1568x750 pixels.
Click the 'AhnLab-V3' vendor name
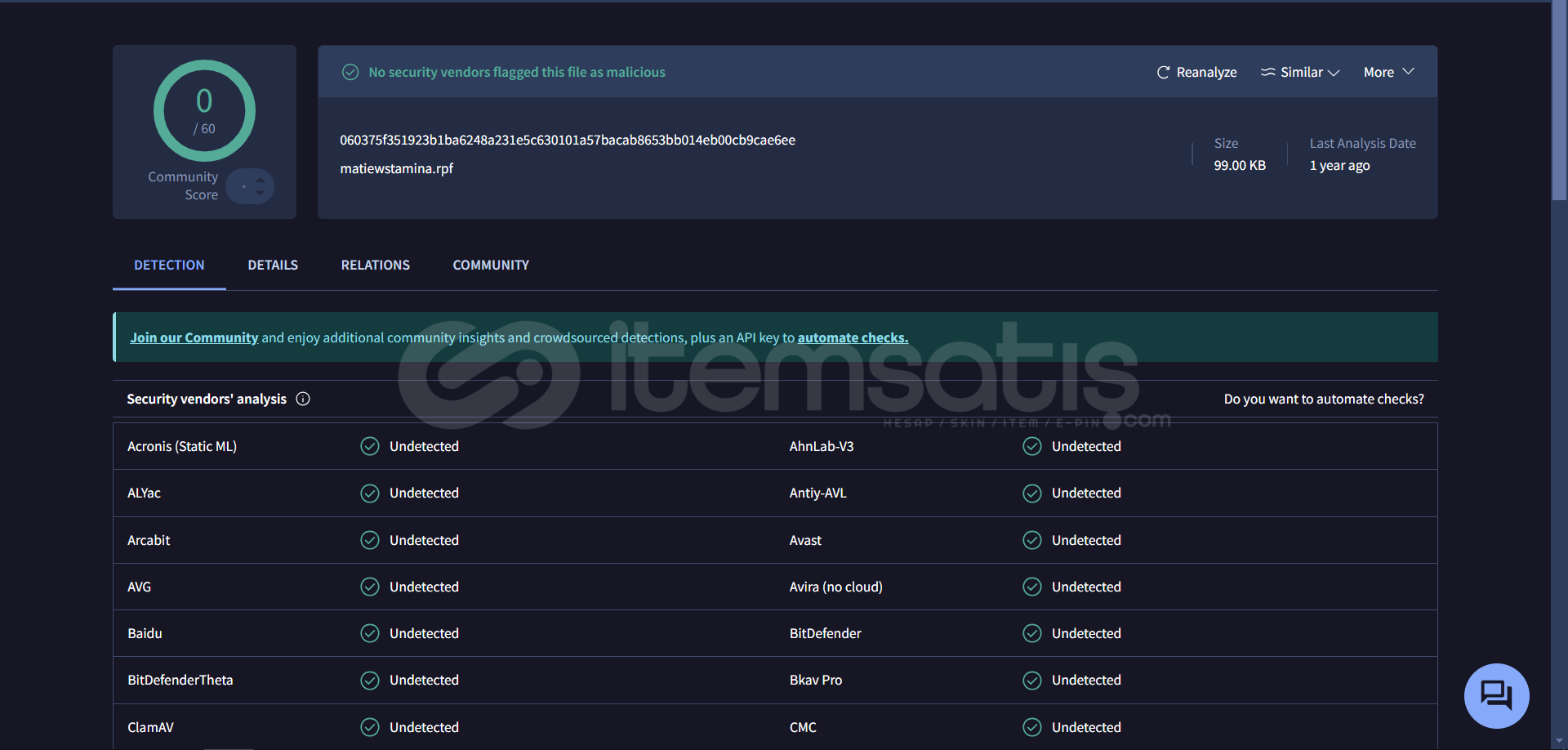coord(822,446)
